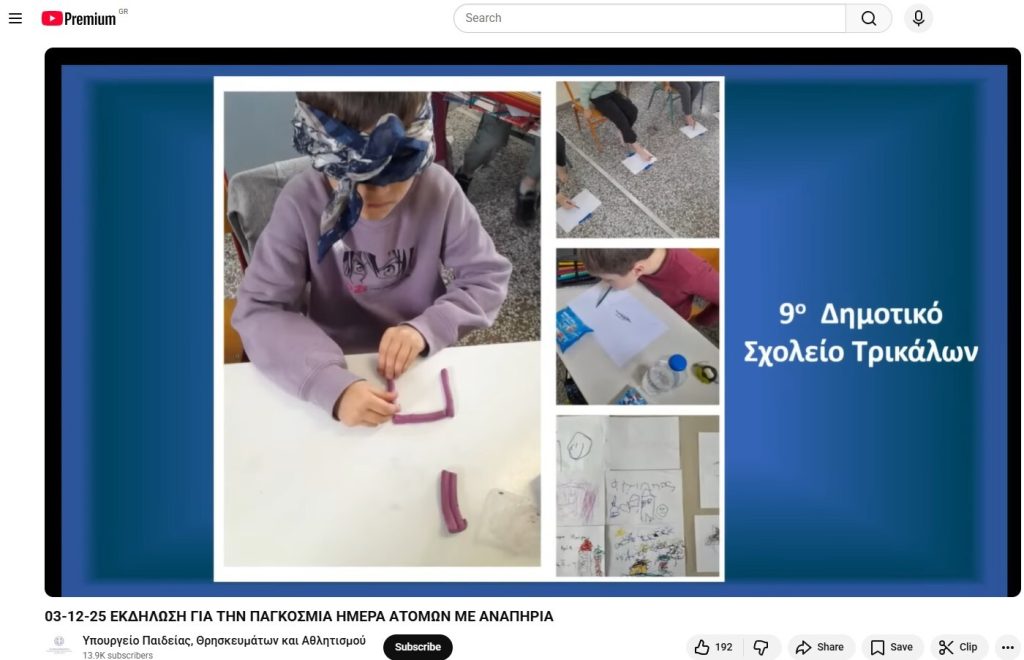
Task: Click the video title text
Action: [x=299, y=616]
